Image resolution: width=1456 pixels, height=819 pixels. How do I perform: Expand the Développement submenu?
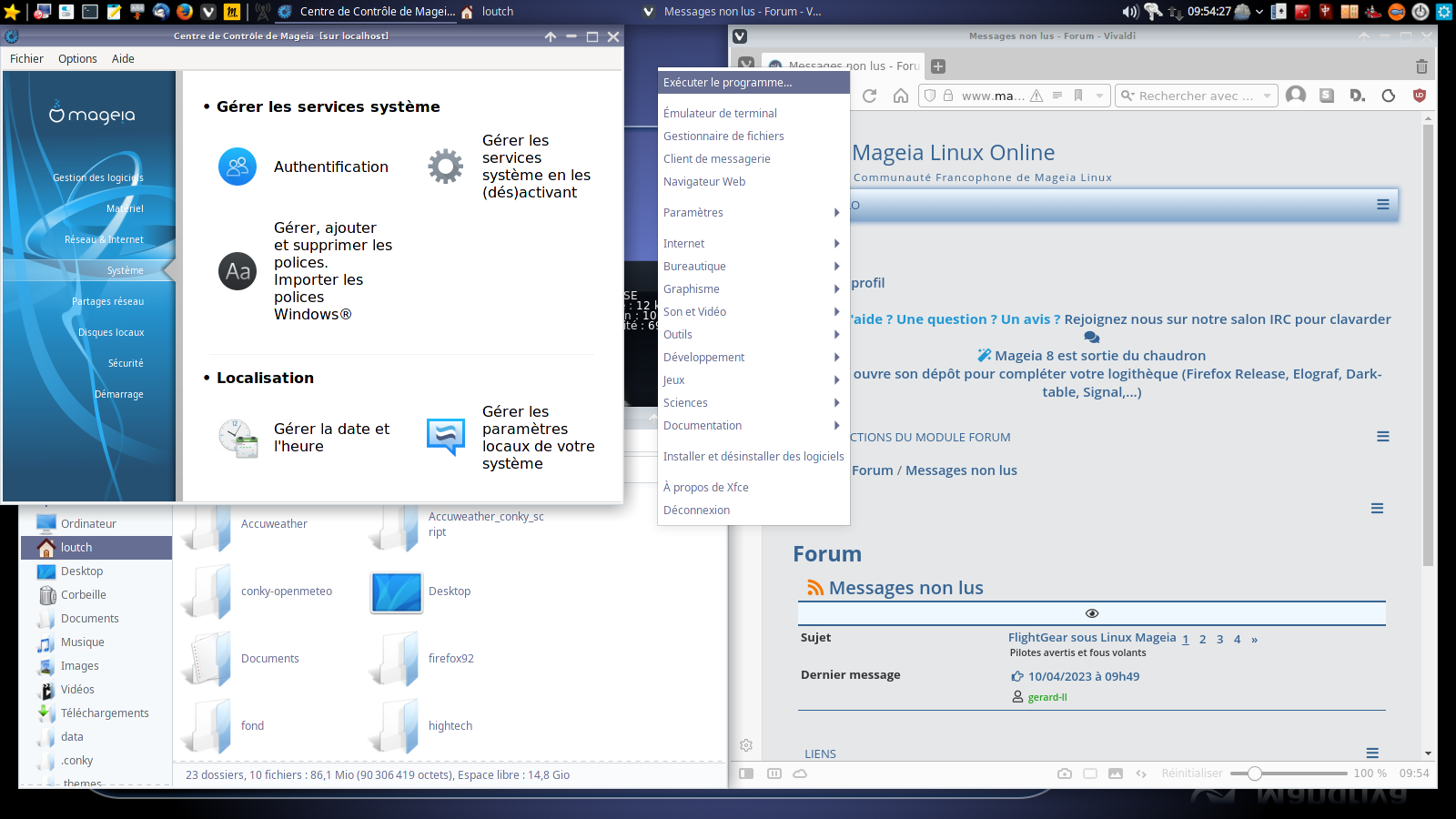(753, 357)
